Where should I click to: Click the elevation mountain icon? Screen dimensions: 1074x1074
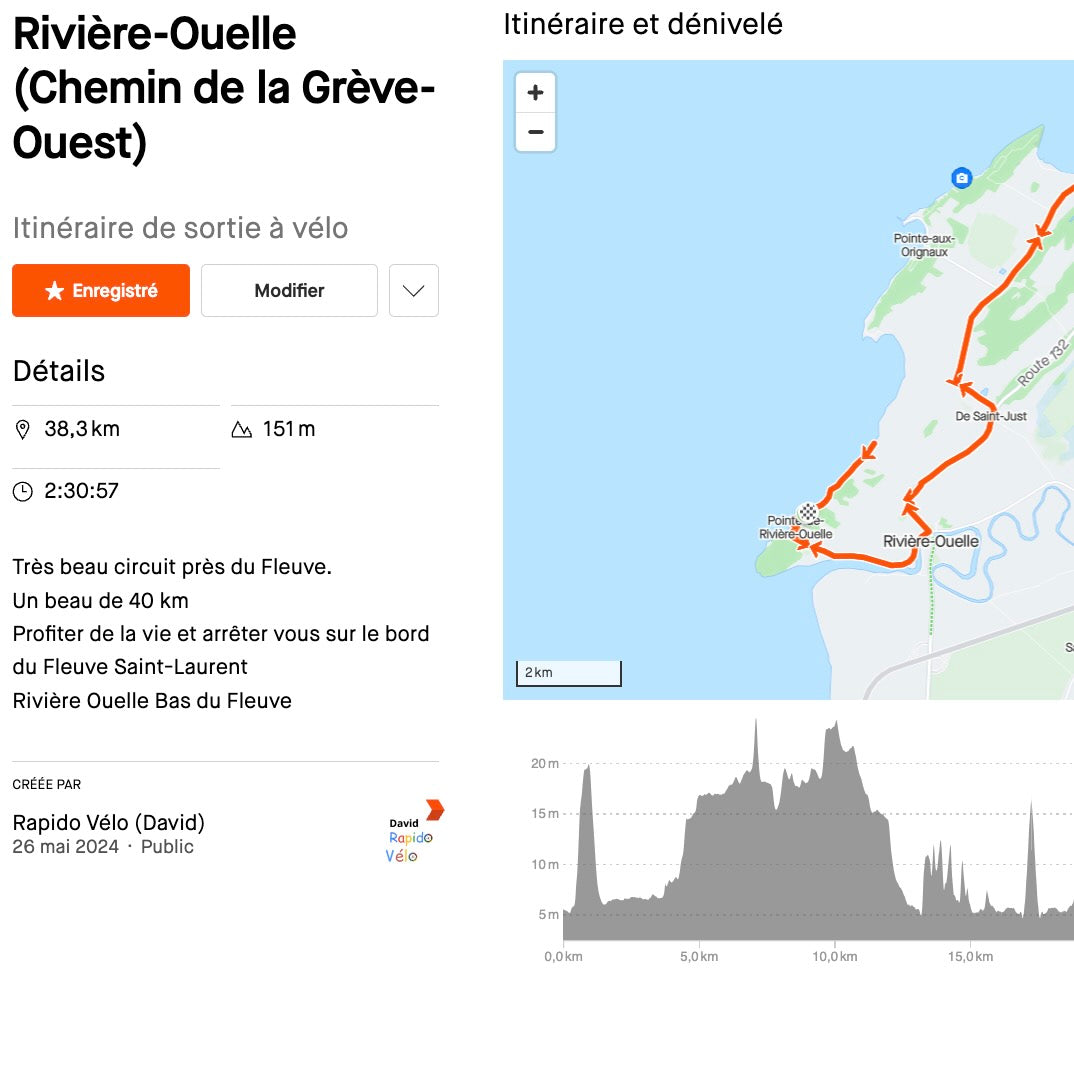pos(241,430)
